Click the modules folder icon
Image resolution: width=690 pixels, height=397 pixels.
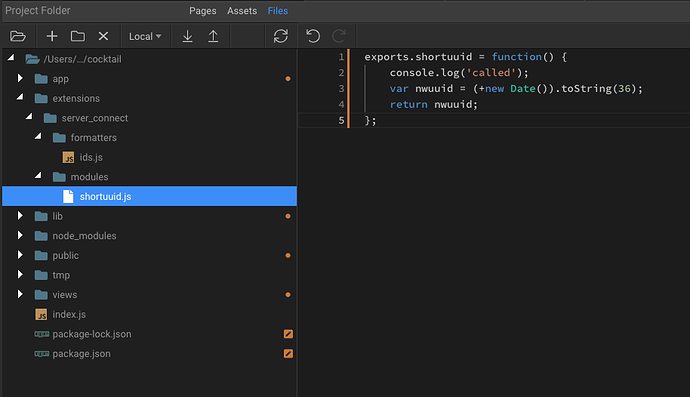(x=59, y=177)
